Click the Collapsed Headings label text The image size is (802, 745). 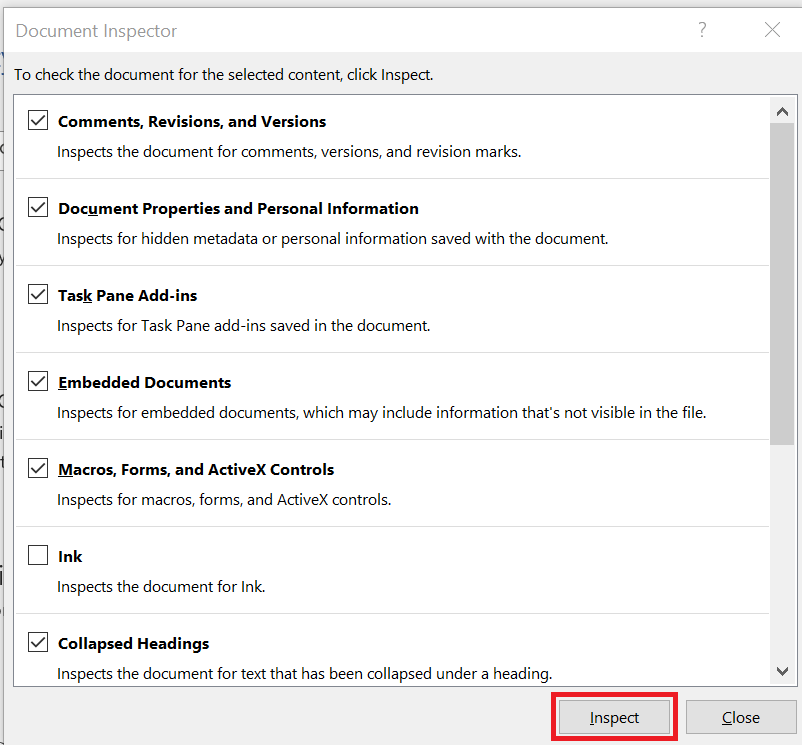coord(133,644)
